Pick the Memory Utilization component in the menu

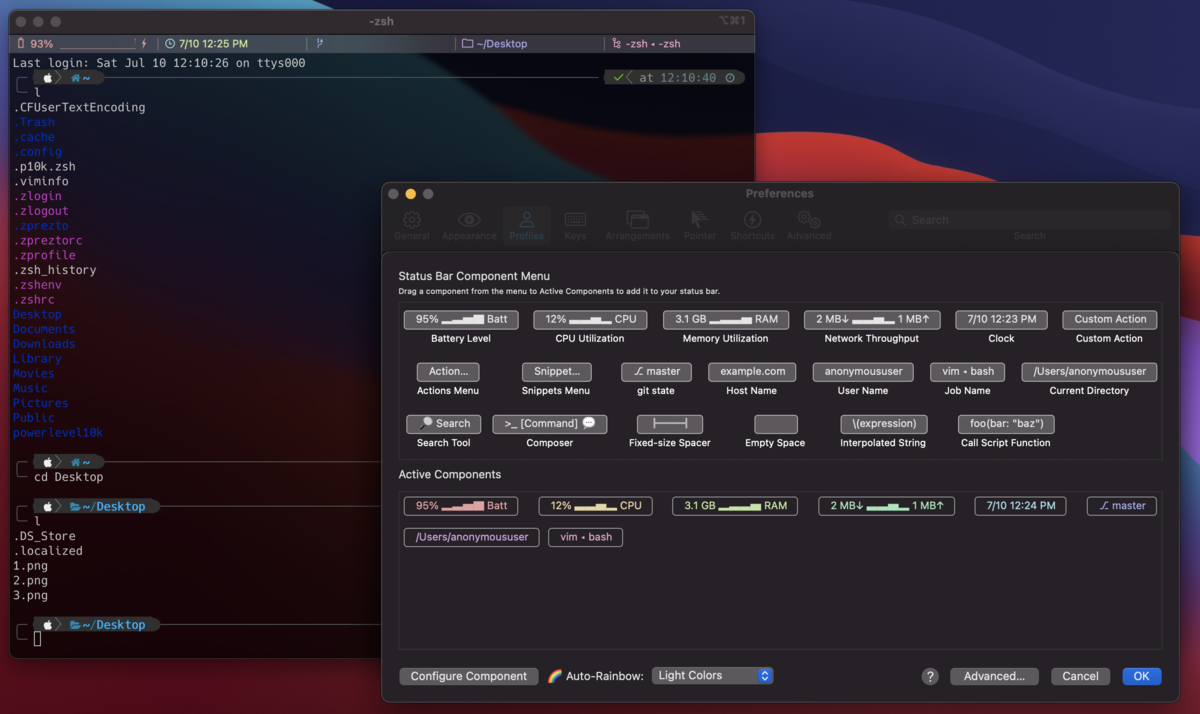pyautogui.click(x=725, y=320)
